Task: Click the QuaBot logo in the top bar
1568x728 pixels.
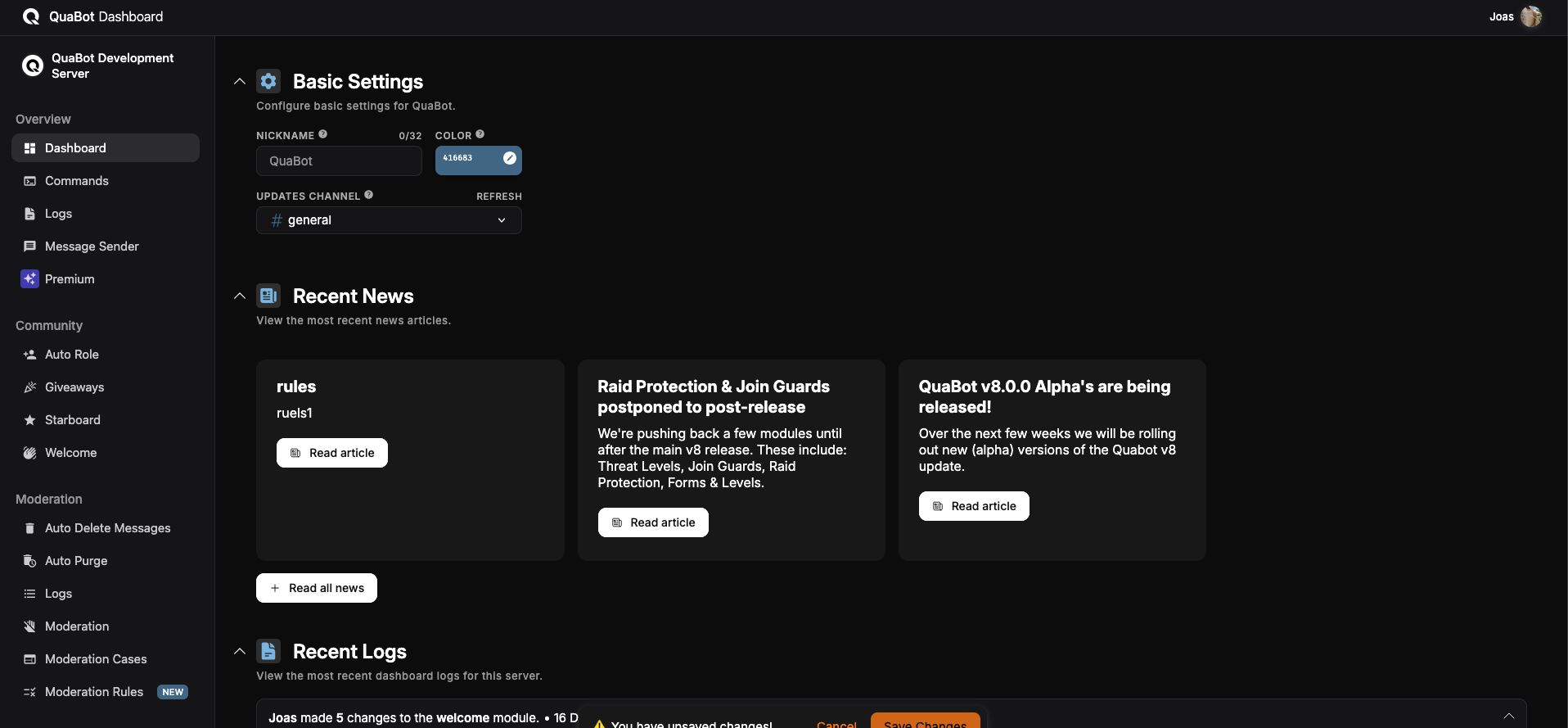Action: pos(31,16)
